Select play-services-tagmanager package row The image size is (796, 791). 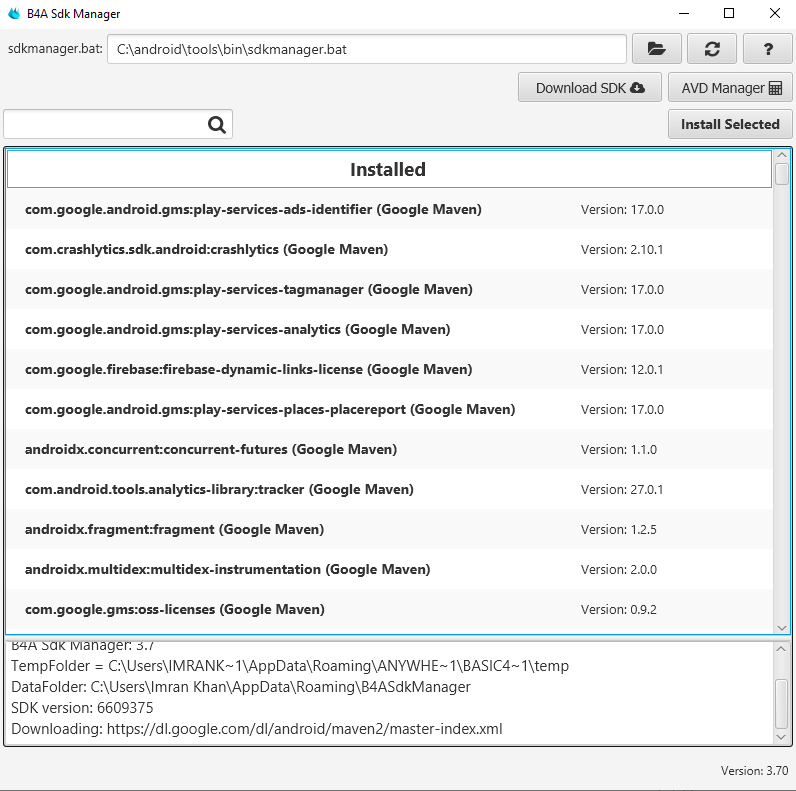[x=389, y=289]
